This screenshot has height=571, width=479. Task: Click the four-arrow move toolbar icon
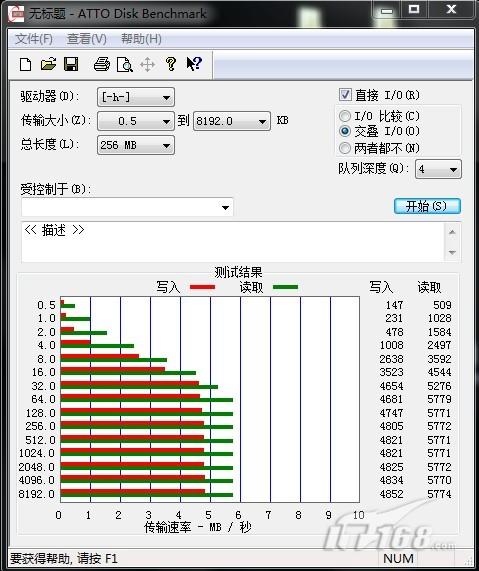(148, 65)
